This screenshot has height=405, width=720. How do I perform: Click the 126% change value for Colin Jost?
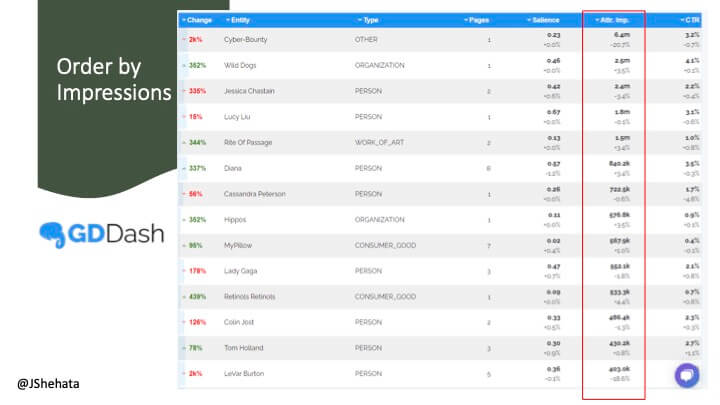click(197, 322)
